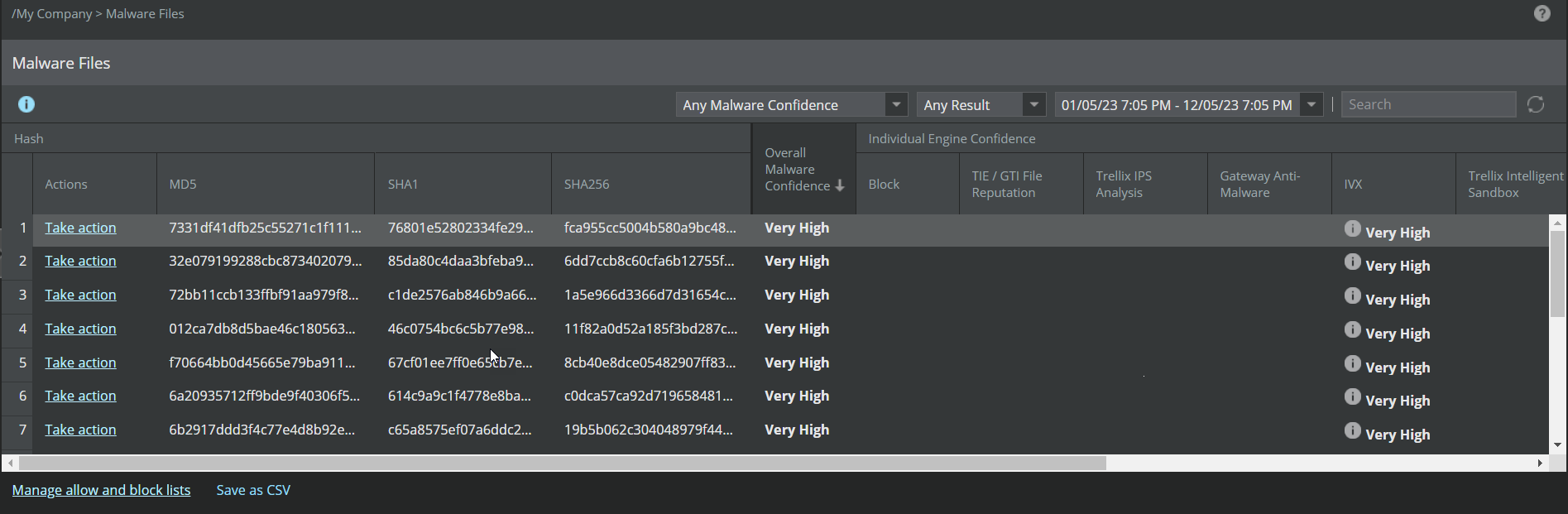Click IVX info icon in row 3
Image resolution: width=1568 pixels, height=514 pixels.
(1352, 295)
